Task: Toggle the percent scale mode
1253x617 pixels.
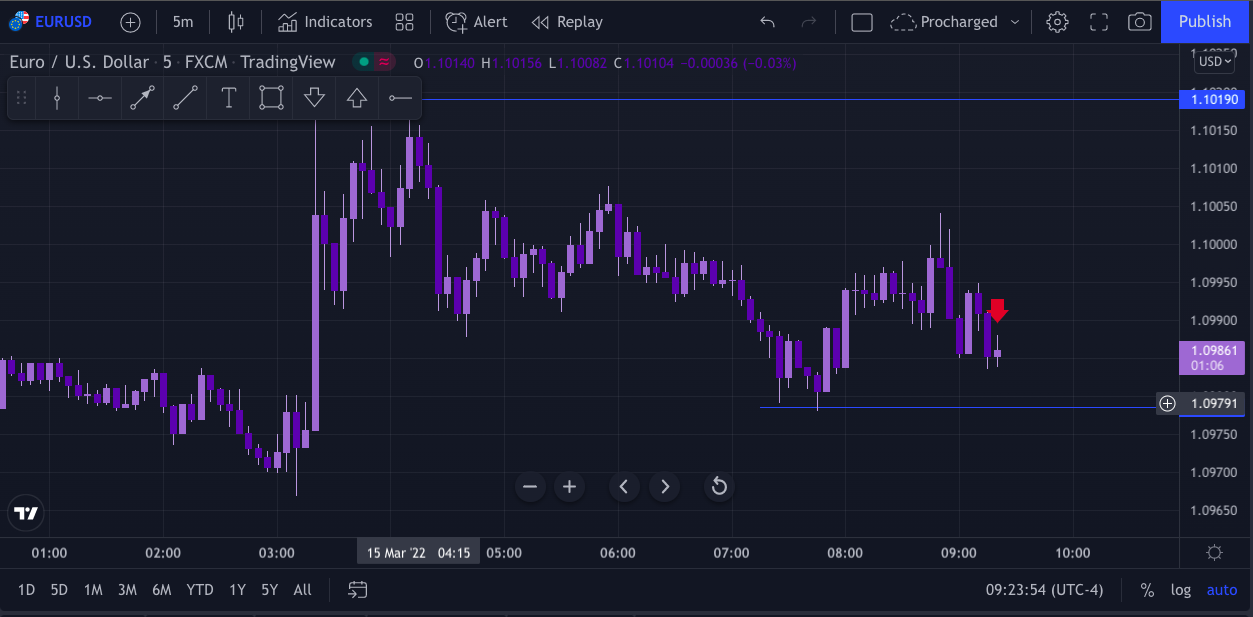Action: coord(1147,590)
